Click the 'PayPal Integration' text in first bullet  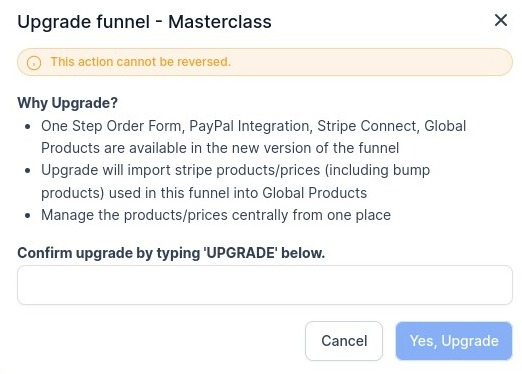[x=250, y=126]
